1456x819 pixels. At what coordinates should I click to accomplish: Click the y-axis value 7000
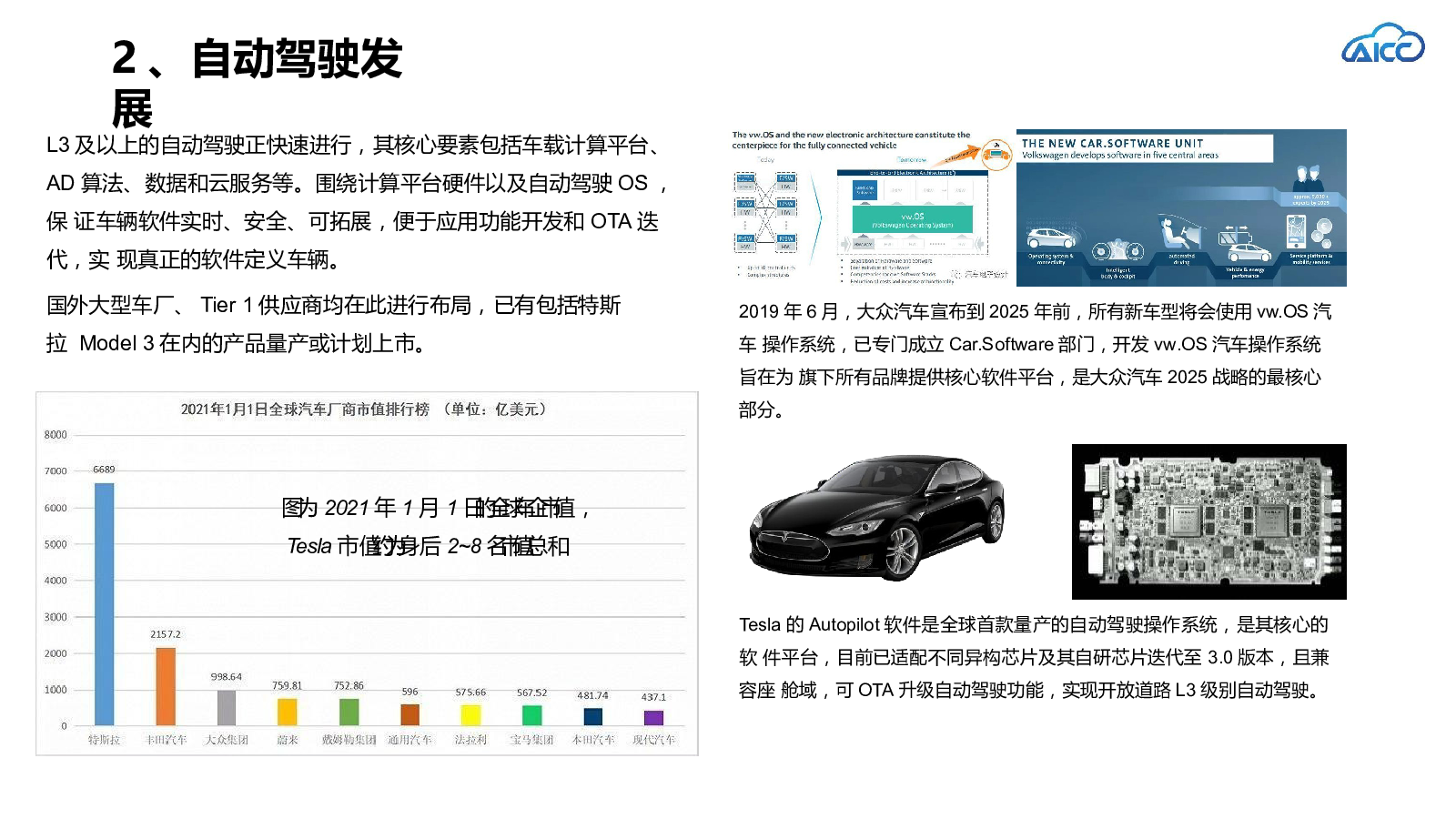click(x=56, y=471)
